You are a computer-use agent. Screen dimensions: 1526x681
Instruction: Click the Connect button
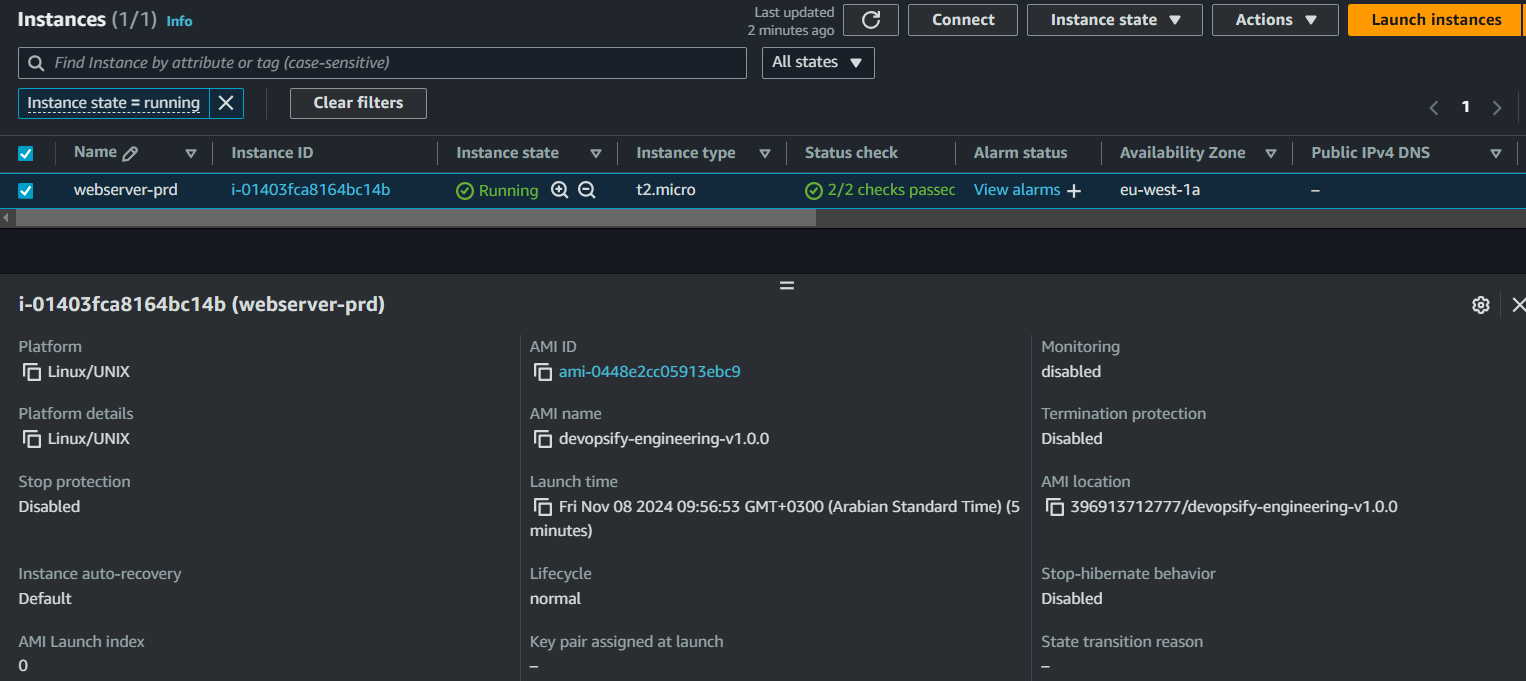[x=963, y=20]
